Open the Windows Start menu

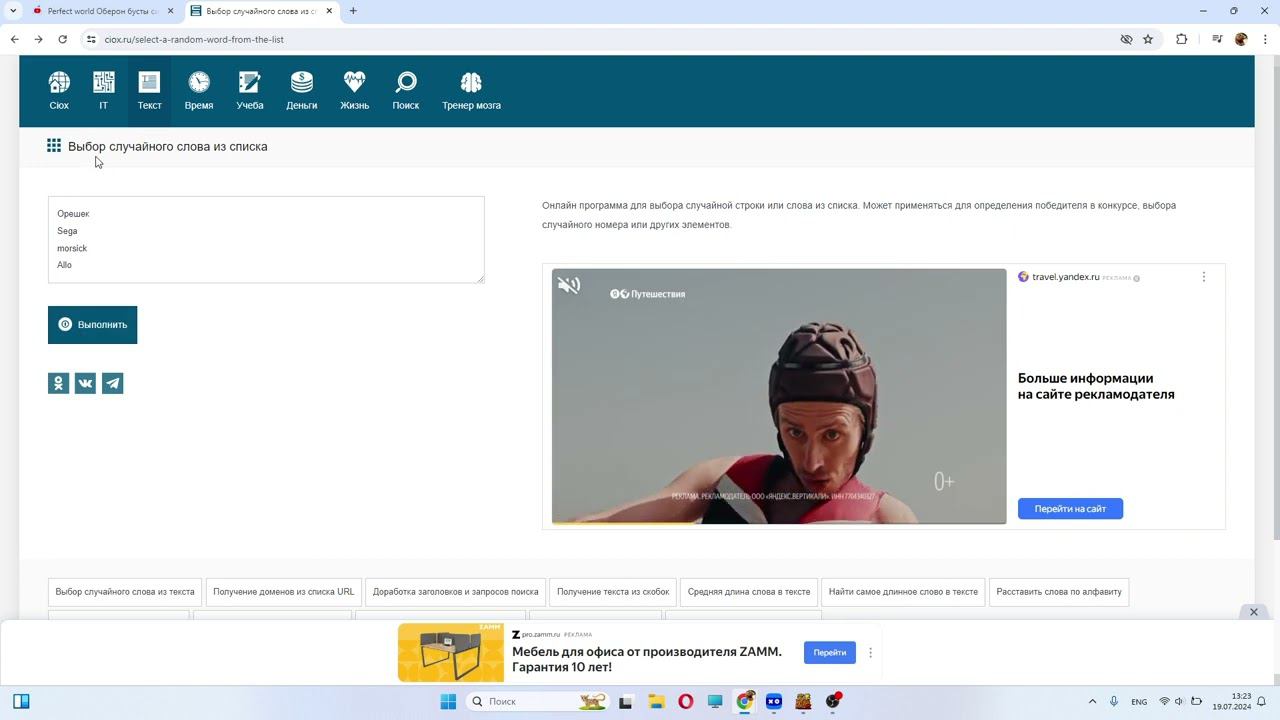448,702
